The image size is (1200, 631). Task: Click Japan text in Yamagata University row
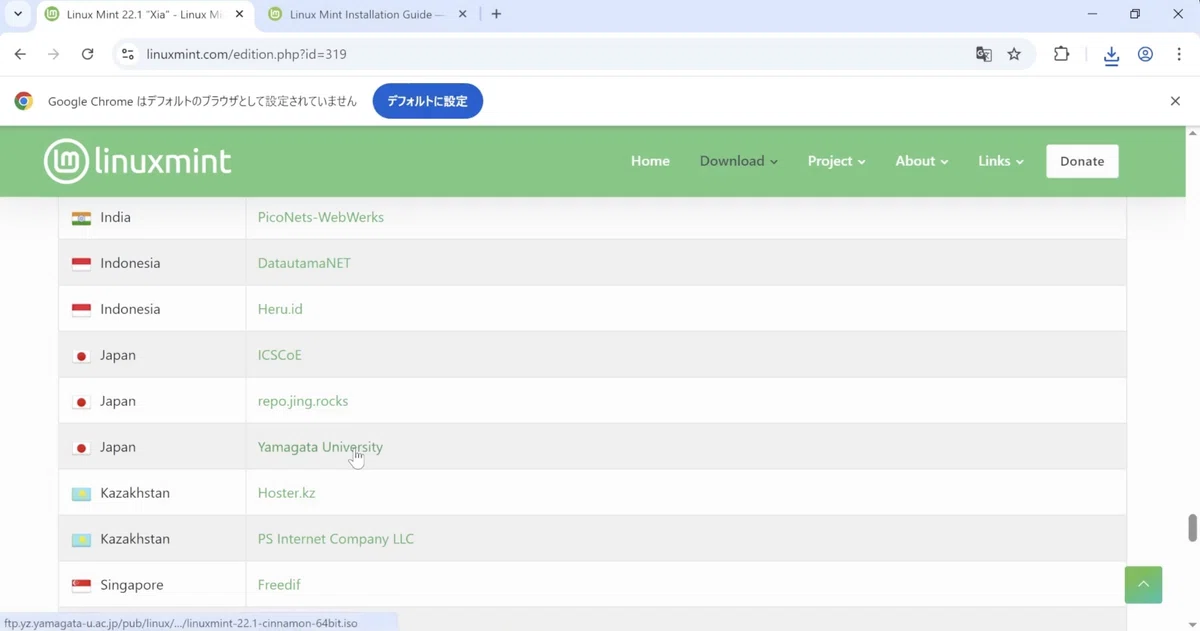click(x=118, y=447)
